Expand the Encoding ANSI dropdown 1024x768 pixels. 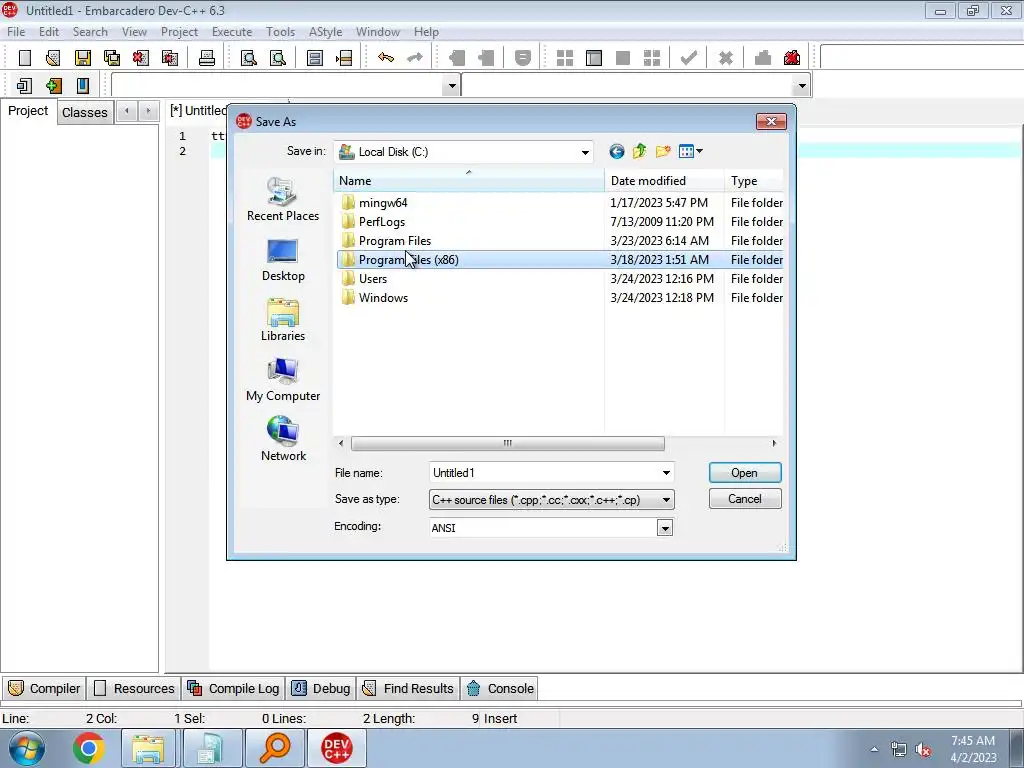[665, 528]
